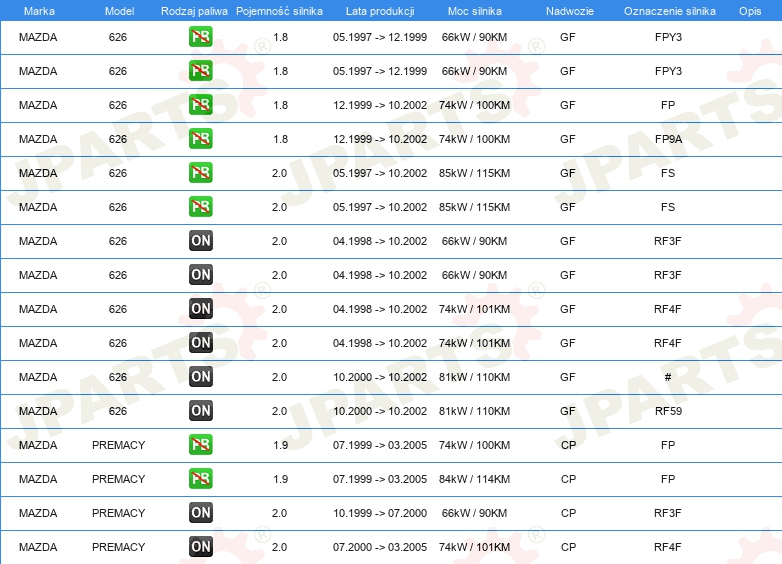Select model 626 in the FP9A row
The image size is (782, 564).
118,139
